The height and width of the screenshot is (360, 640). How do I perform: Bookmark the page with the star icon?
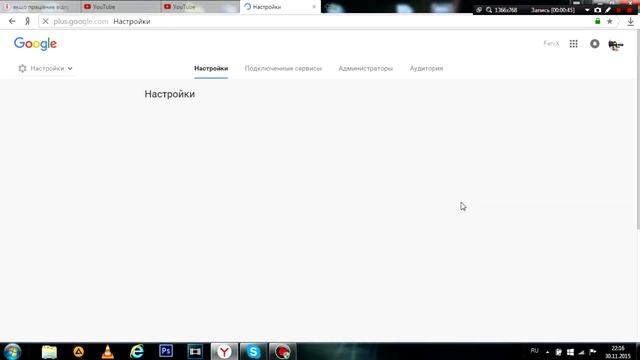click(x=609, y=21)
